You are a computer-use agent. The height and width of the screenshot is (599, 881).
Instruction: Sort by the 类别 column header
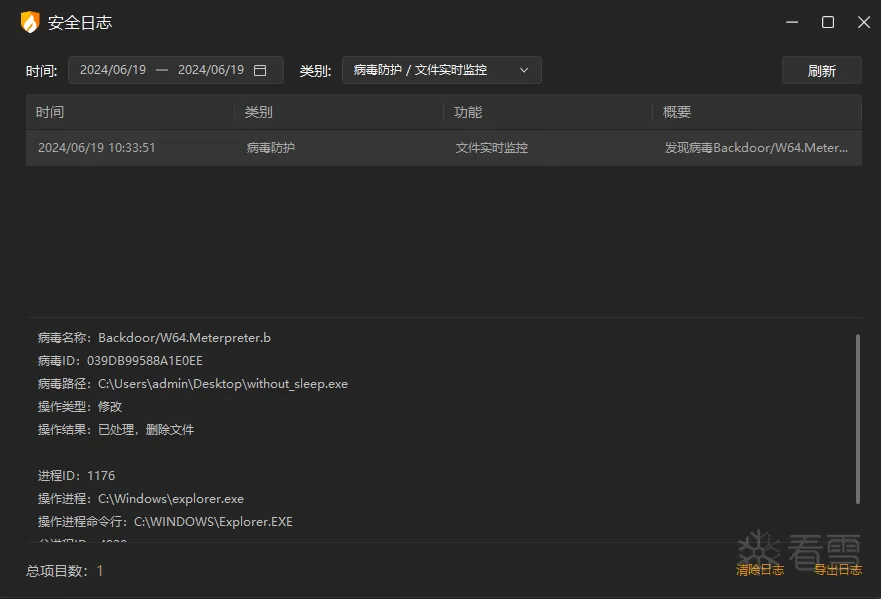[339, 112]
